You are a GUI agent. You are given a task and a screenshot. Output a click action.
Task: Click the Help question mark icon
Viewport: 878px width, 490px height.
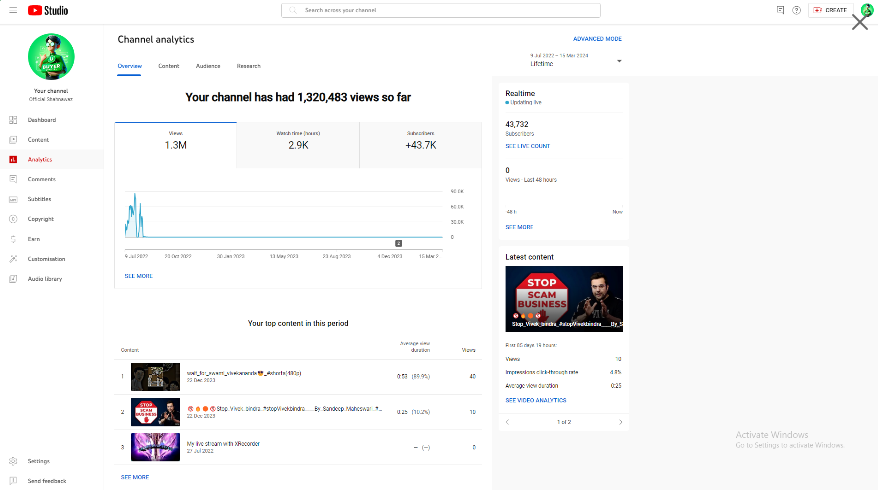pyautogui.click(x=796, y=10)
